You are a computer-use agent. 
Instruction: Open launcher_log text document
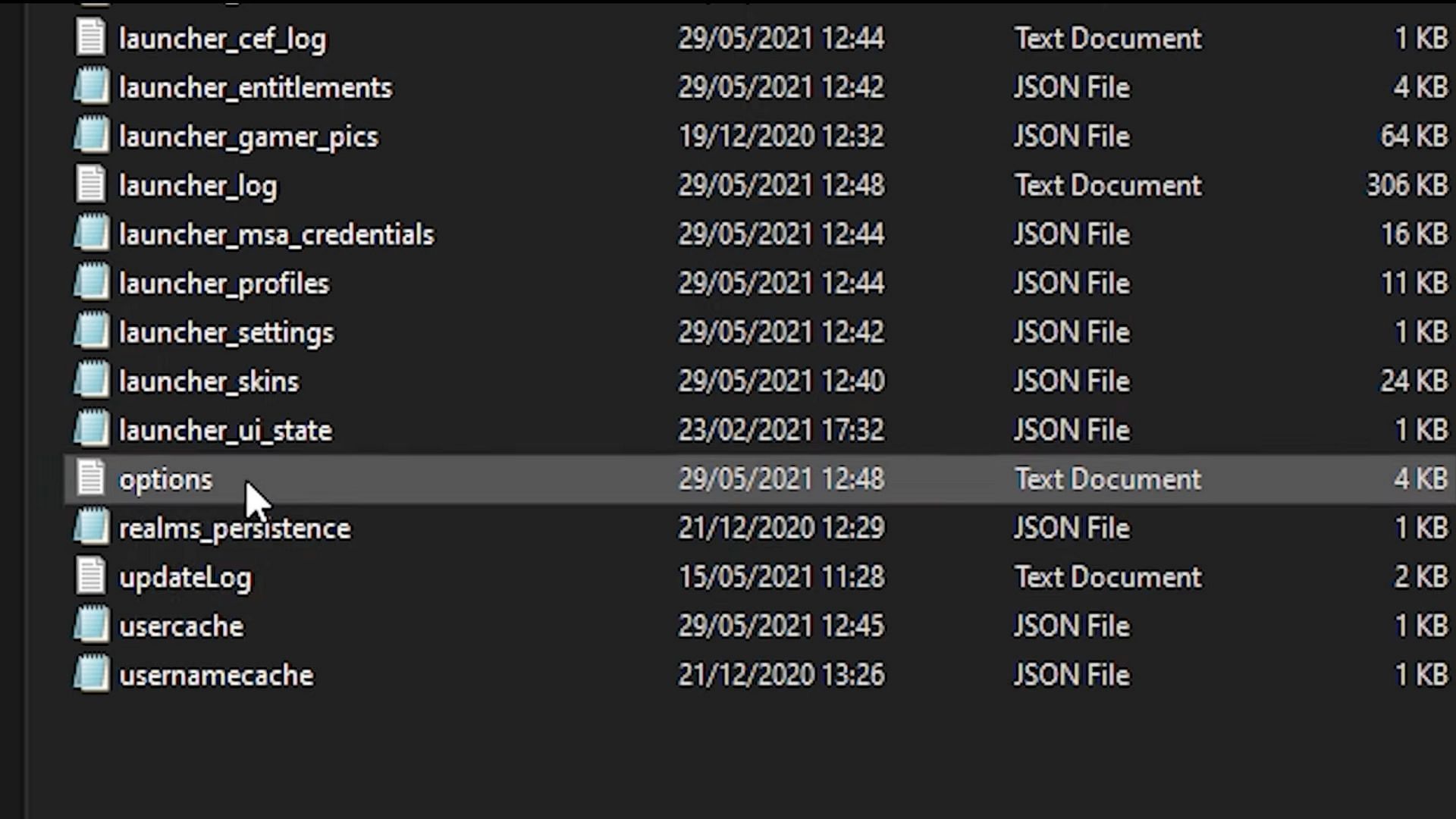click(197, 185)
